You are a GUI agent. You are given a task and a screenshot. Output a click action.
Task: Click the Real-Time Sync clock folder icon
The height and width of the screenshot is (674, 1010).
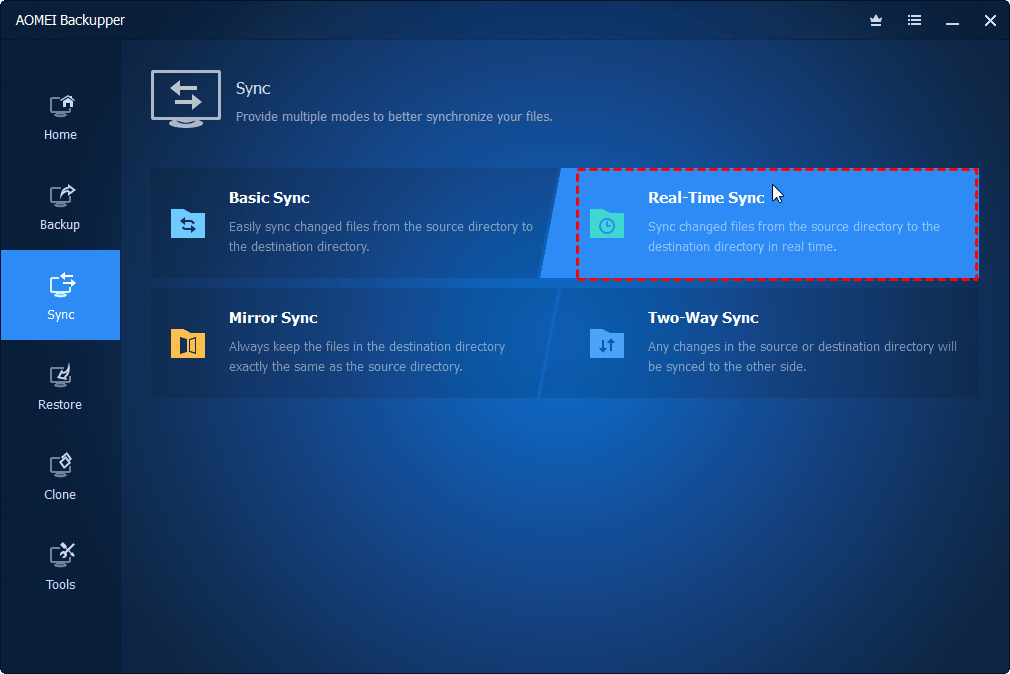click(606, 224)
